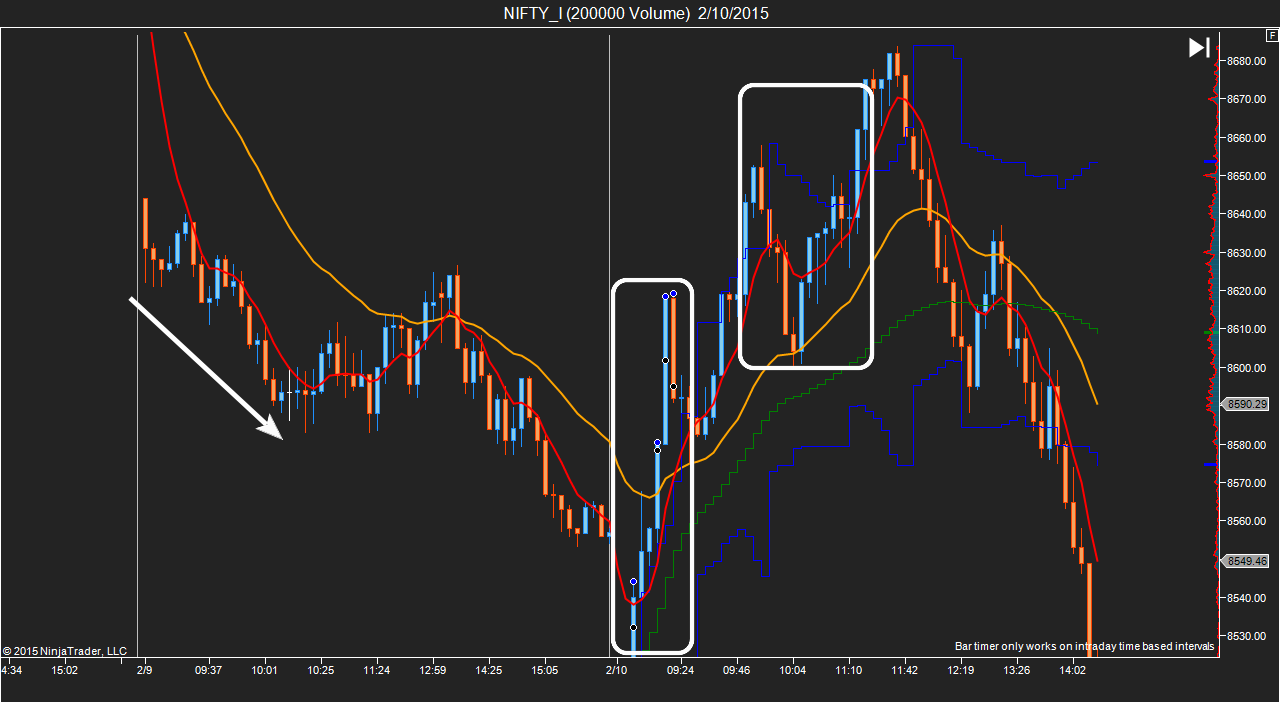Click the 14:02 time axis label

click(x=1072, y=670)
